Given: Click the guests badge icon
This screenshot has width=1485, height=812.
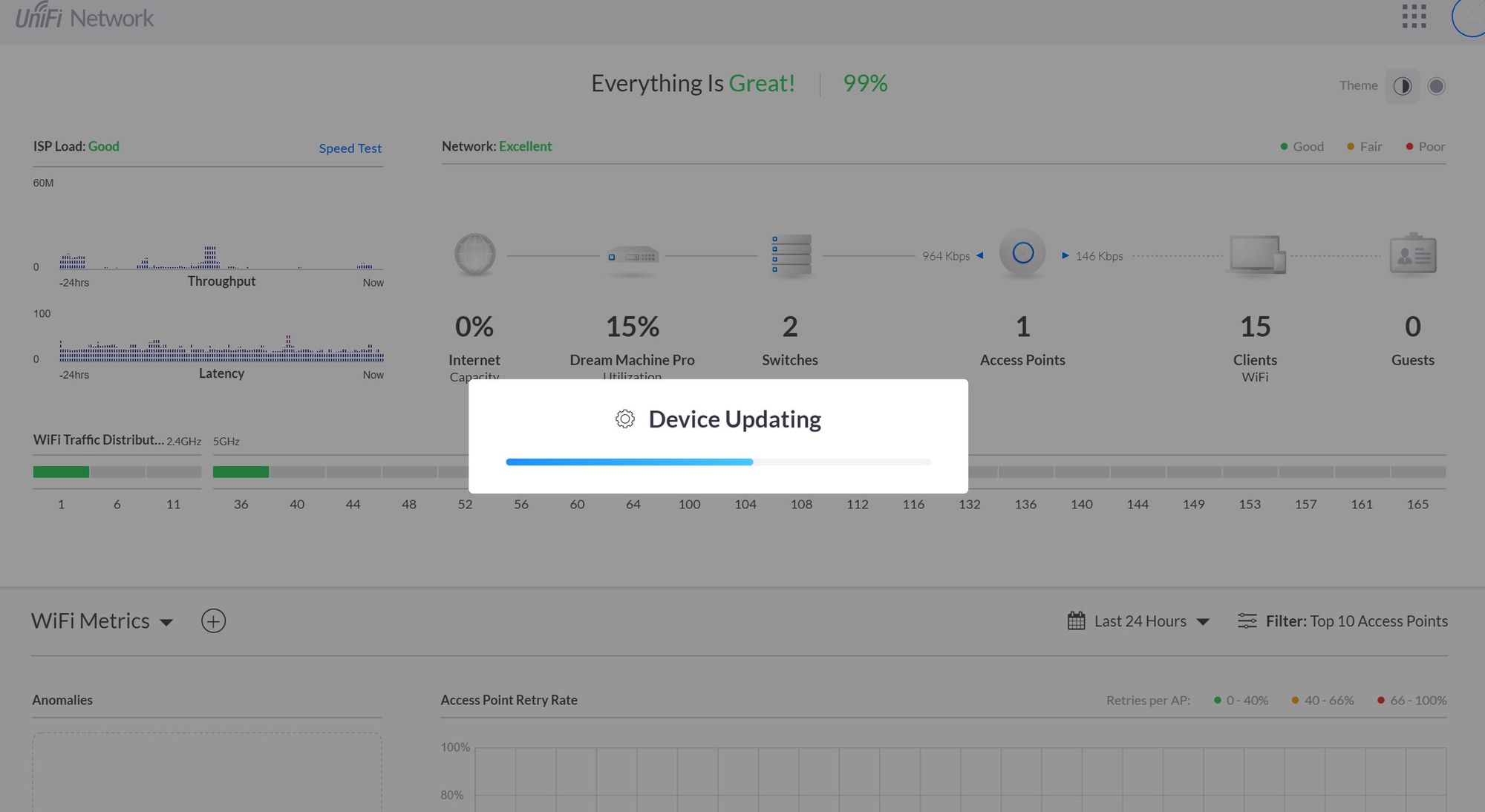Looking at the screenshot, I should (1412, 255).
